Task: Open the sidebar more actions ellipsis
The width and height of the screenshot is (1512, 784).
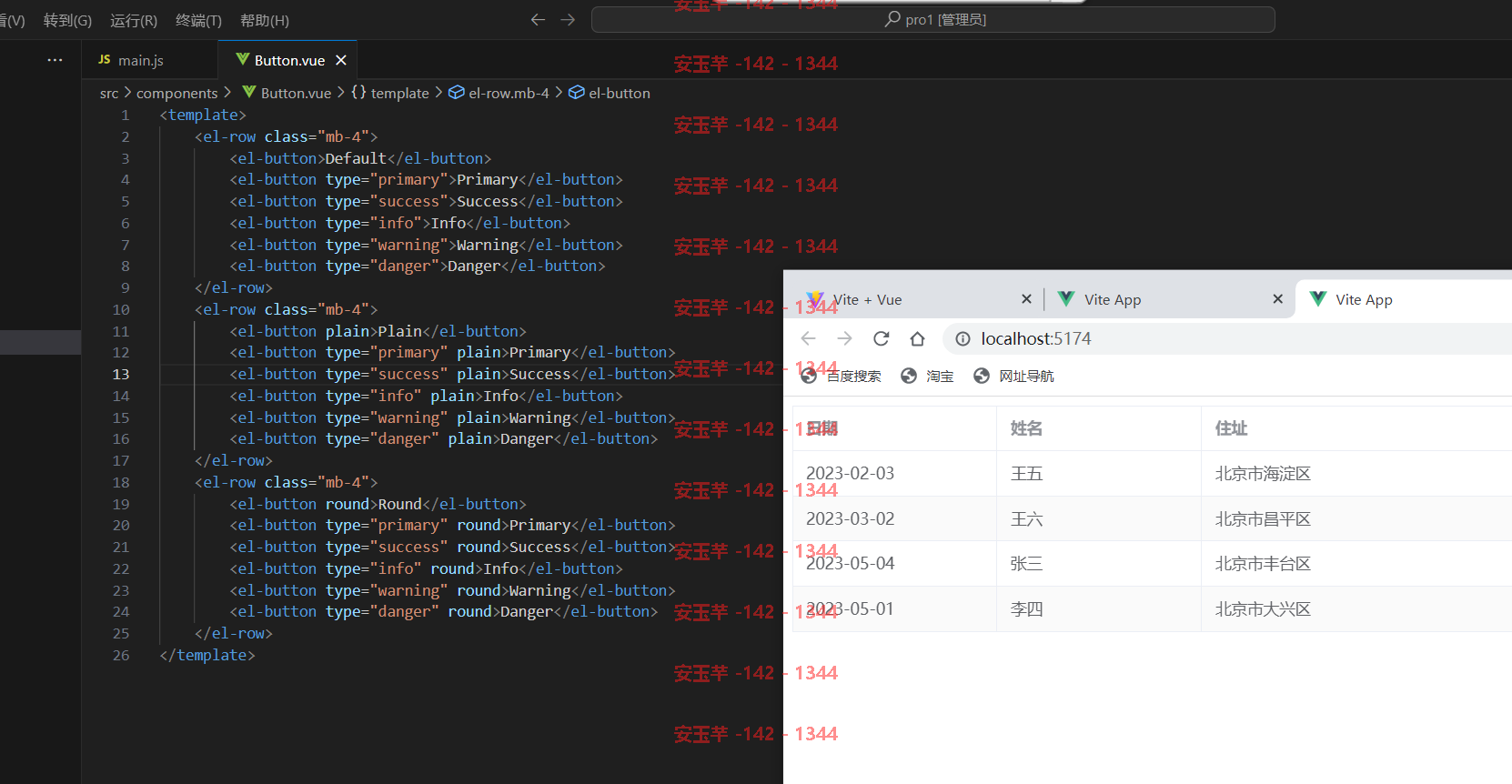Action: point(55,60)
